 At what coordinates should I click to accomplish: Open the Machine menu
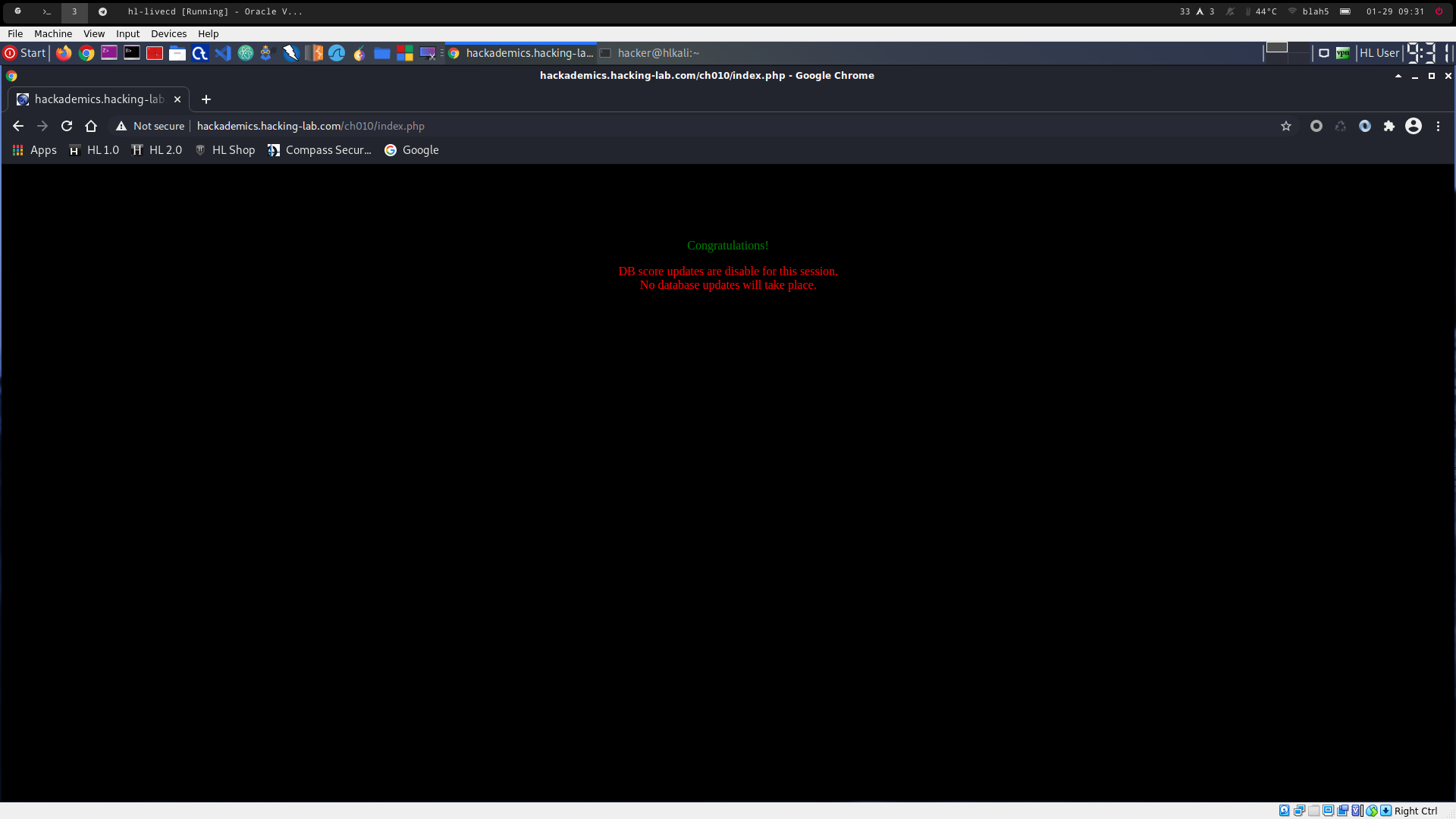[x=53, y=33]
